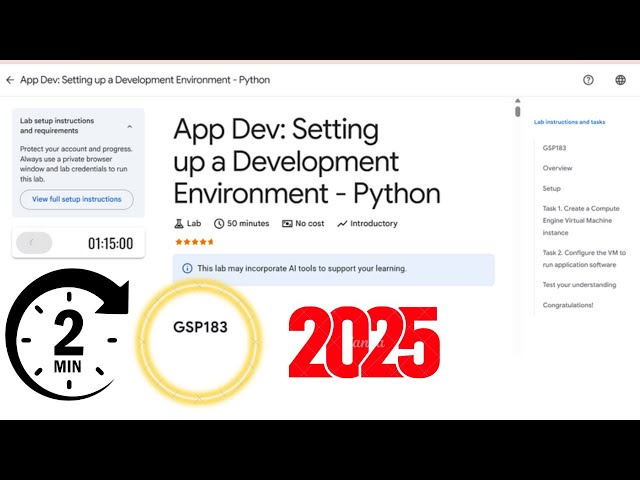Viewport: 640px width, 480px height.
Task: Click the No cost money icon
Action: (x=287, y=224)
